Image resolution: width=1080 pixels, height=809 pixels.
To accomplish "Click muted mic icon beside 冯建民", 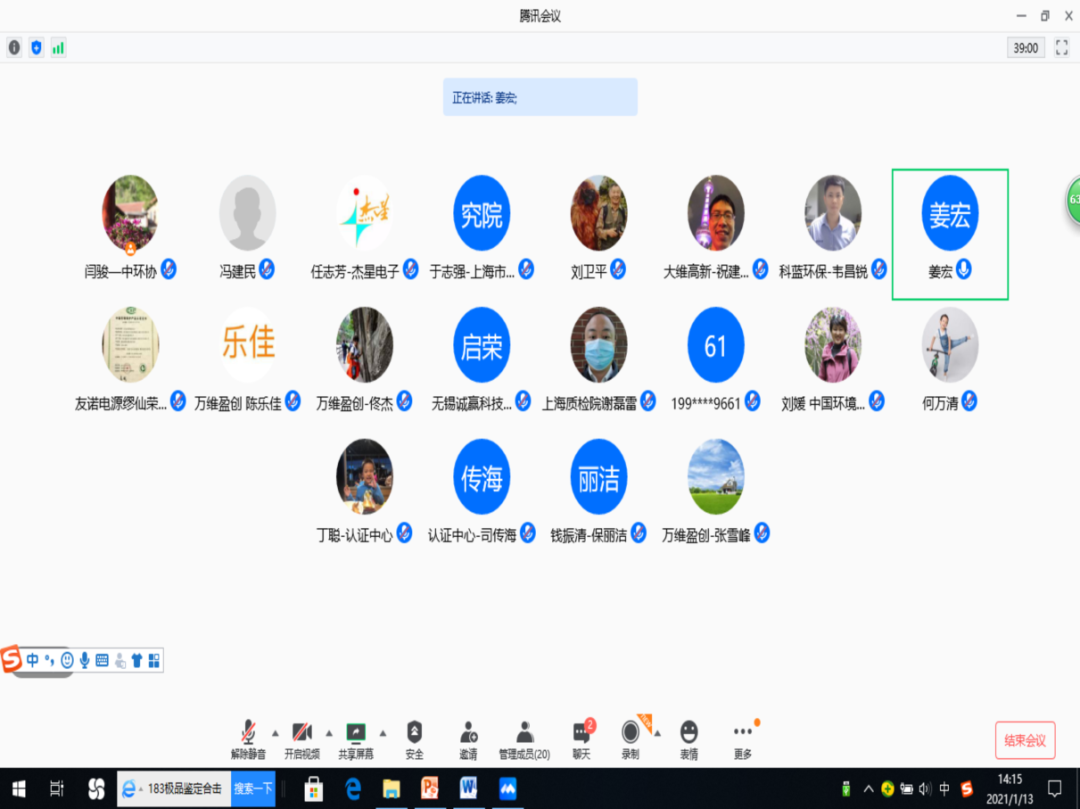I will pyautogui.click(x=267, y=269).
